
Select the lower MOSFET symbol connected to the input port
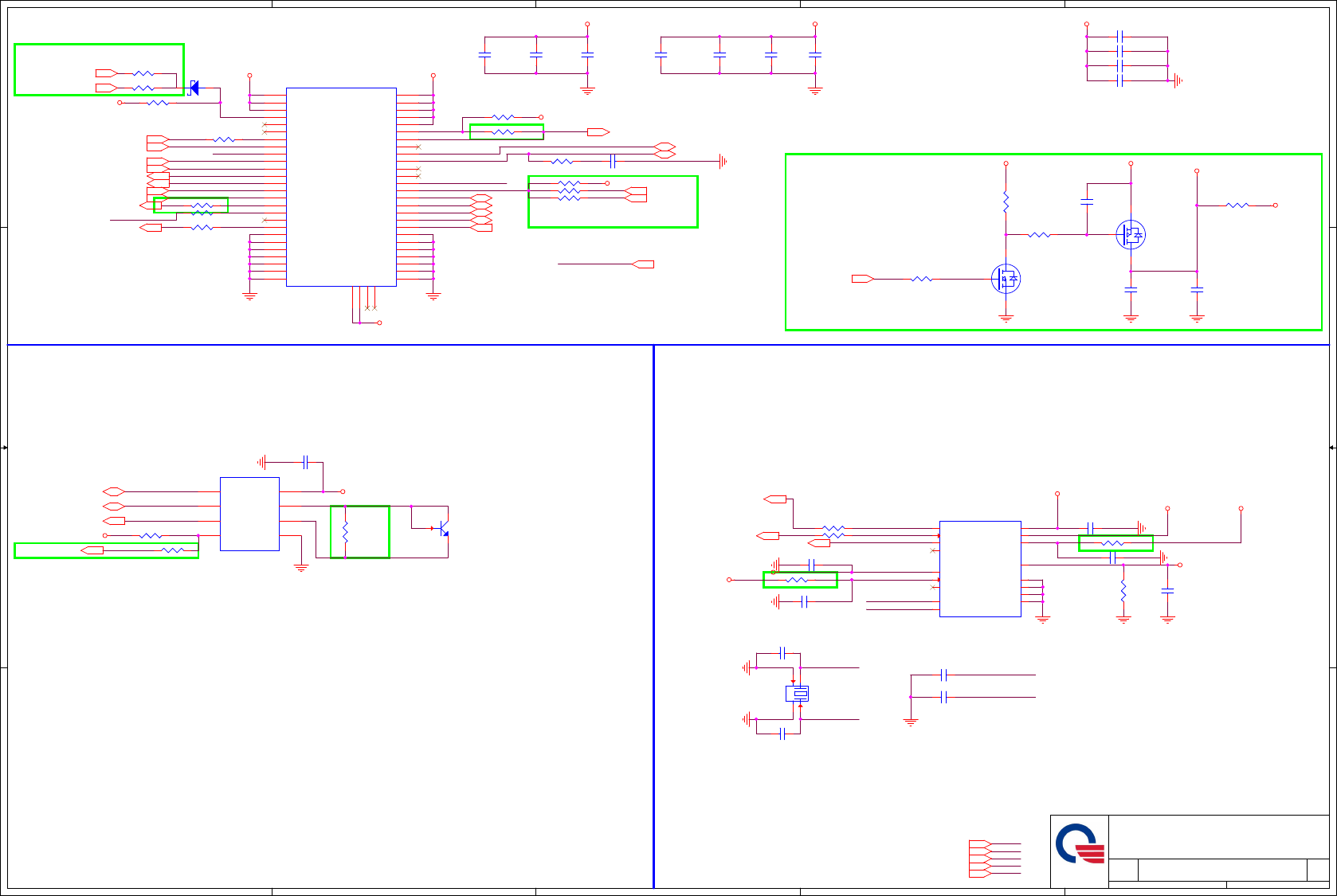pyautogui.click(x=1006, y=279)
